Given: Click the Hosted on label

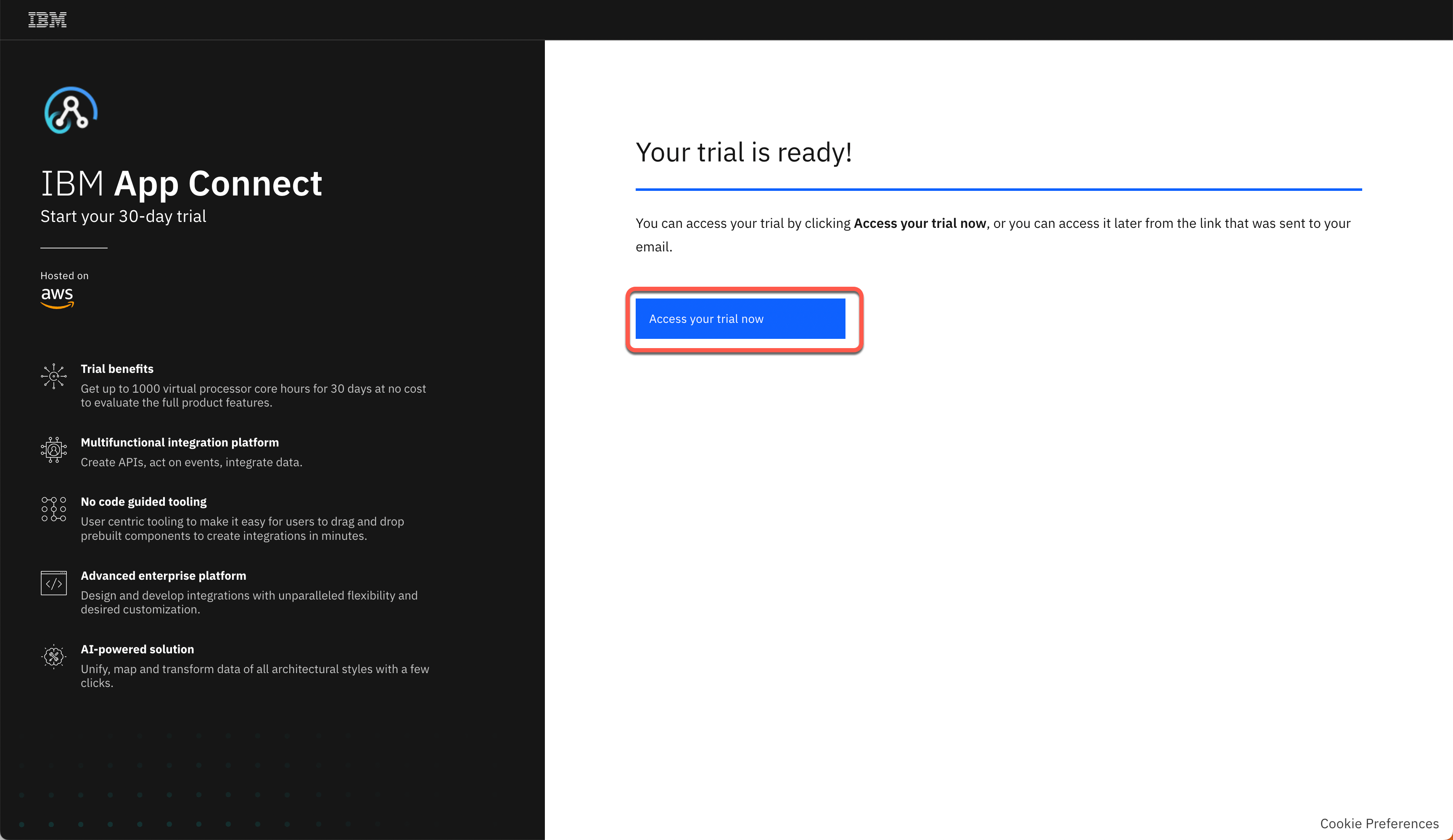Looking at the screenshot, I should pyautogui.click(x=65, y=275).
